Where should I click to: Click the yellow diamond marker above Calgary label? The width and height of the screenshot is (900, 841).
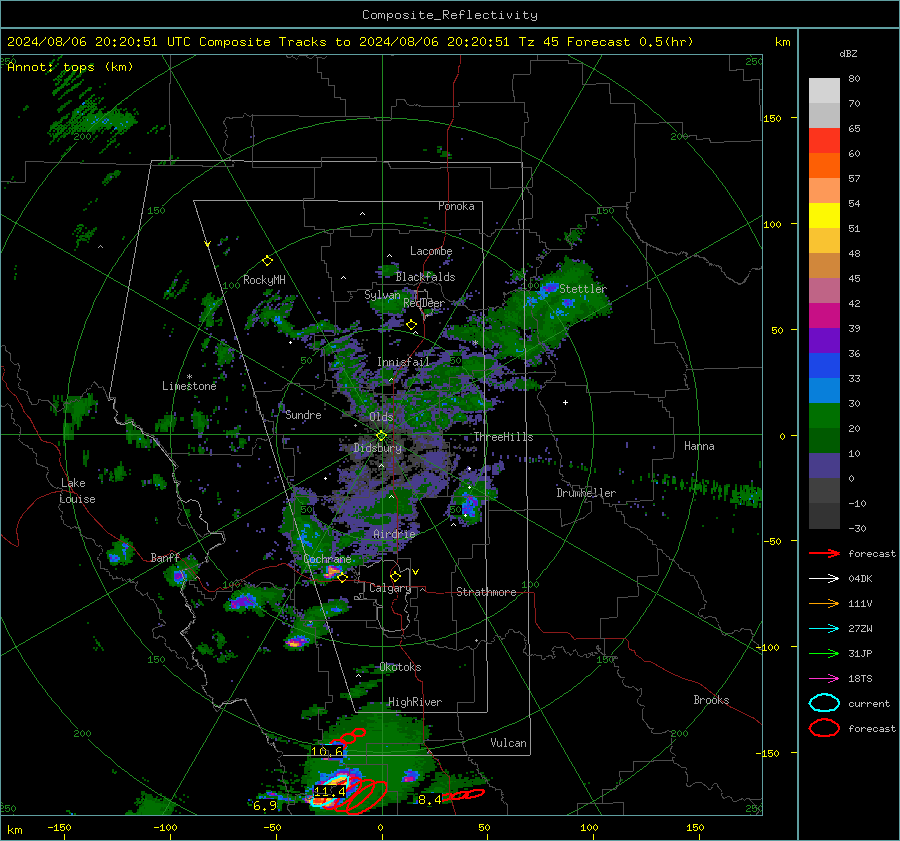(x=395, y=576)
